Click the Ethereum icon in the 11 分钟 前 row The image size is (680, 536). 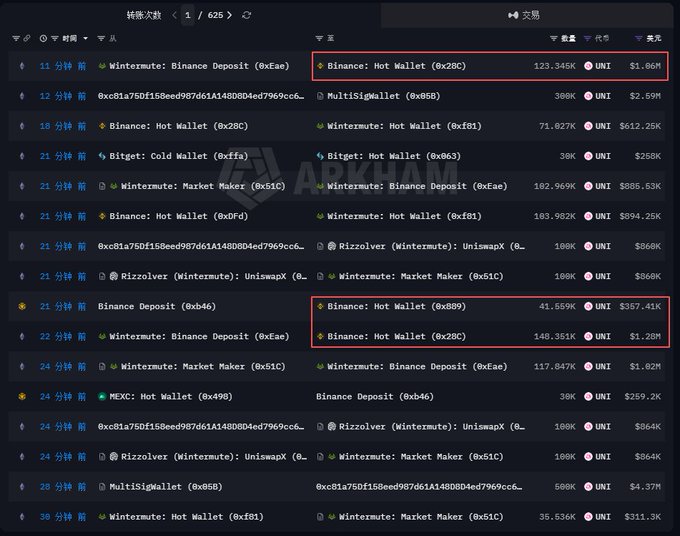coord(22,66)
